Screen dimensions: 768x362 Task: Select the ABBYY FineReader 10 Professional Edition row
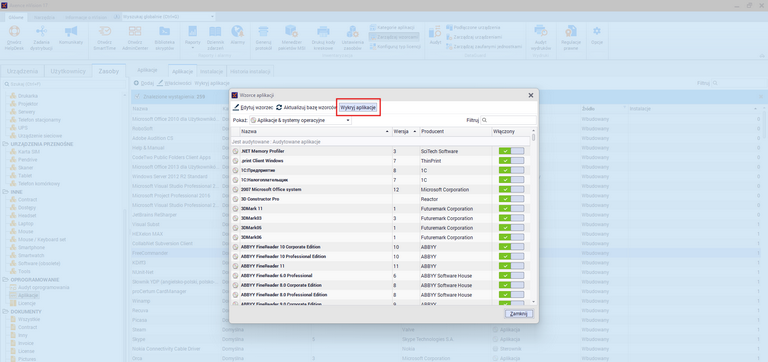380,257
